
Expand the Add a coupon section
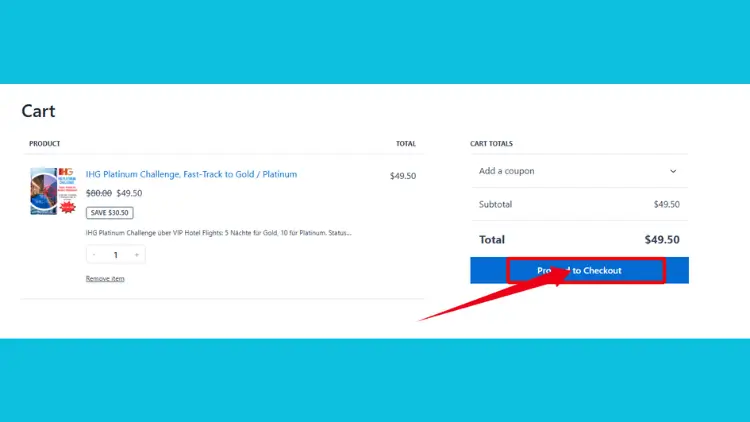(579, 171)
